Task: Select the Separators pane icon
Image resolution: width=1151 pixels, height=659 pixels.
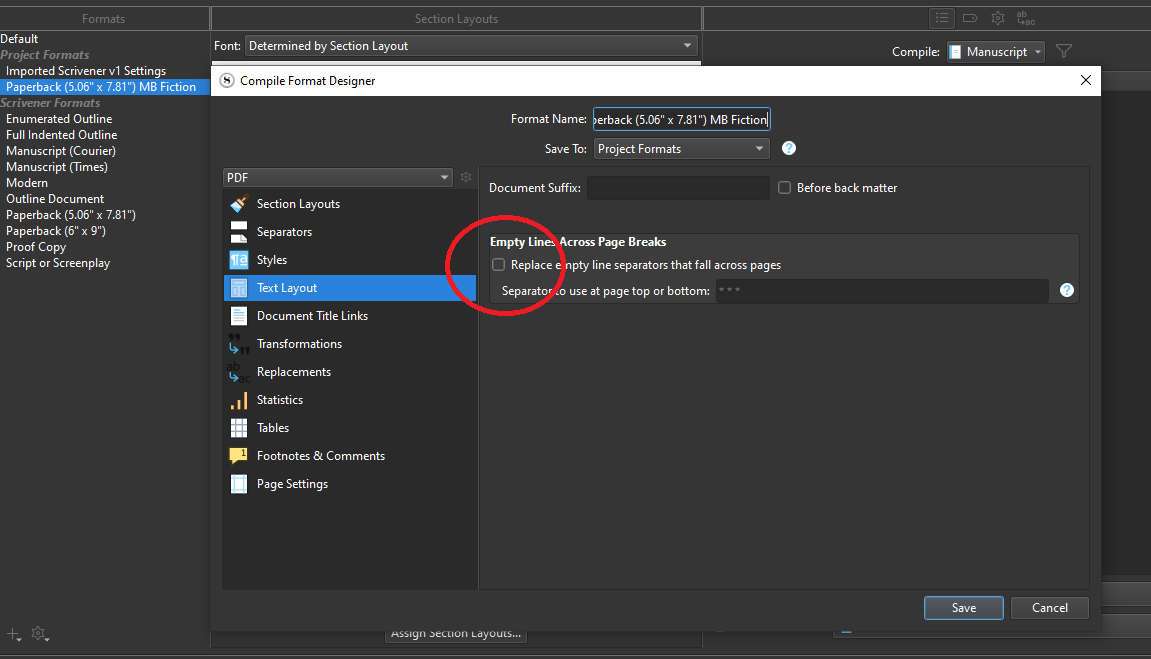Action: pyautogui.click(x=239, y=232)
